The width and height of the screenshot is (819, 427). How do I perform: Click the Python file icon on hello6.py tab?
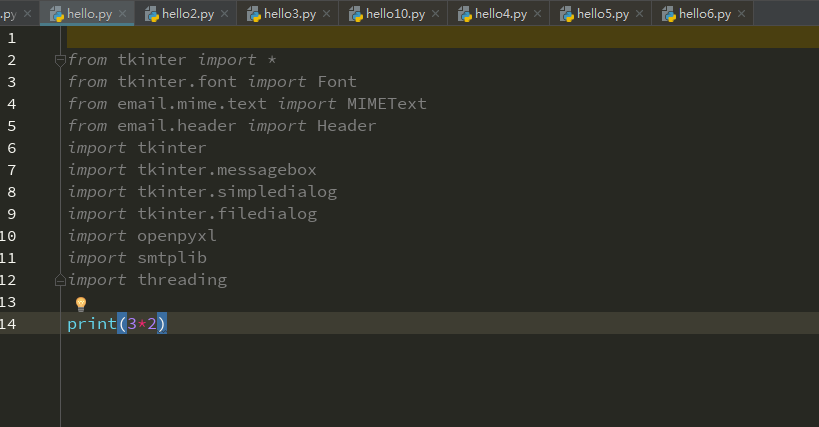click(x=668, y=14)
